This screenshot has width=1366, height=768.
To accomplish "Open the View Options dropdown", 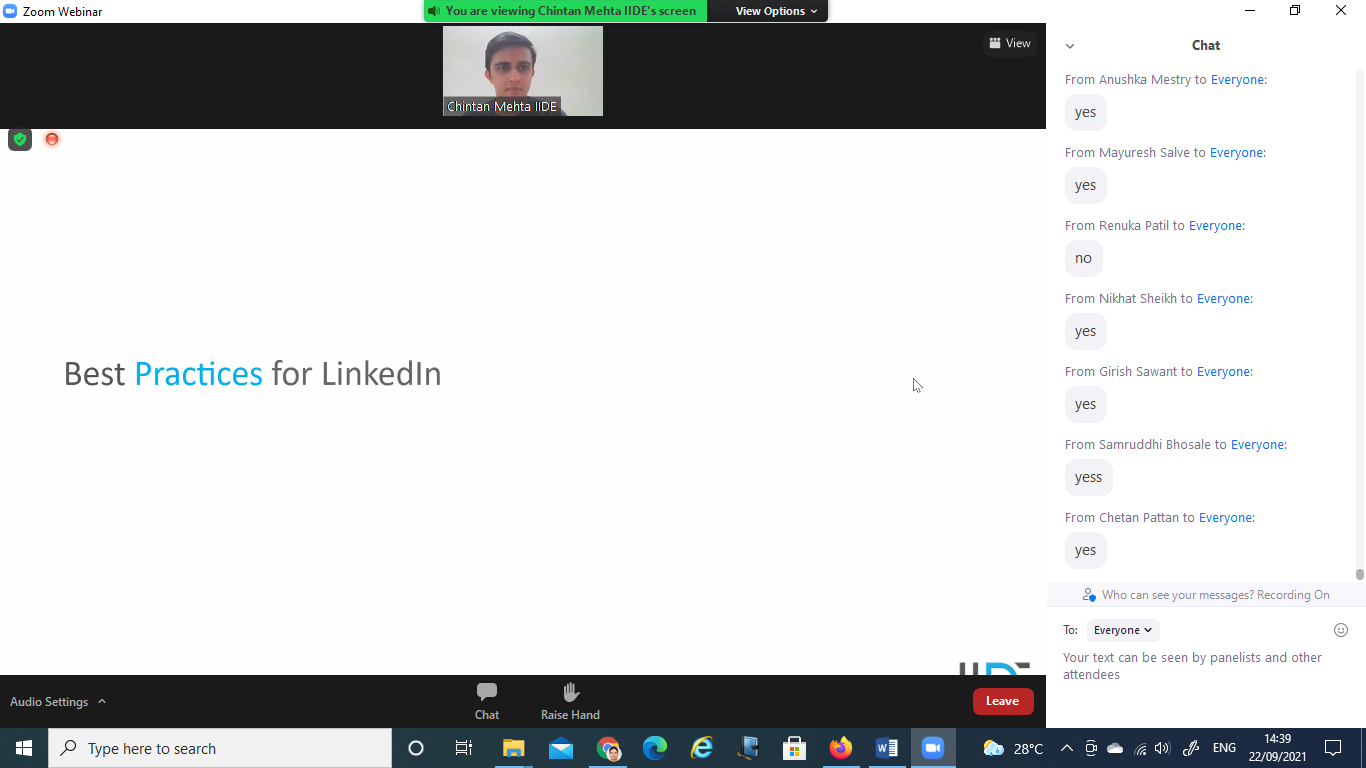I will [776, 11].
